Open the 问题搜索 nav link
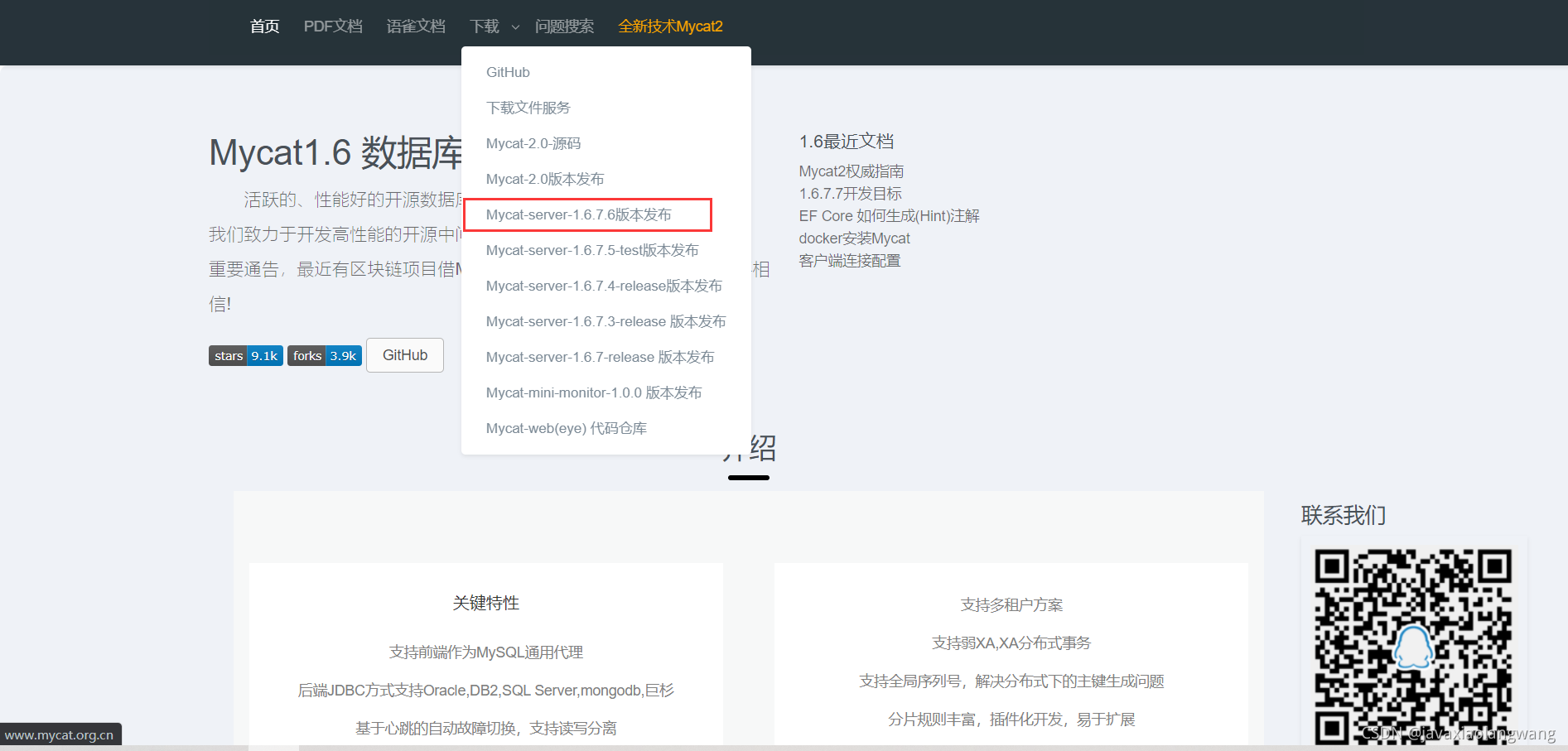This screenshot has width=1568, height=751. tap(564, 26)
